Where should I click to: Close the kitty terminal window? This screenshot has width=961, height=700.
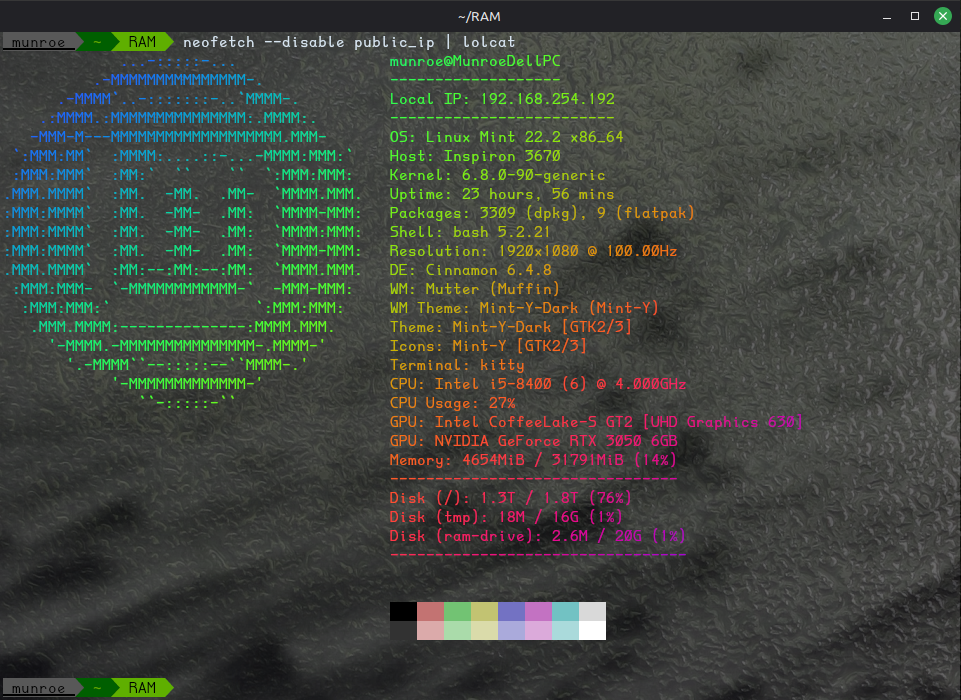(942, 16)
